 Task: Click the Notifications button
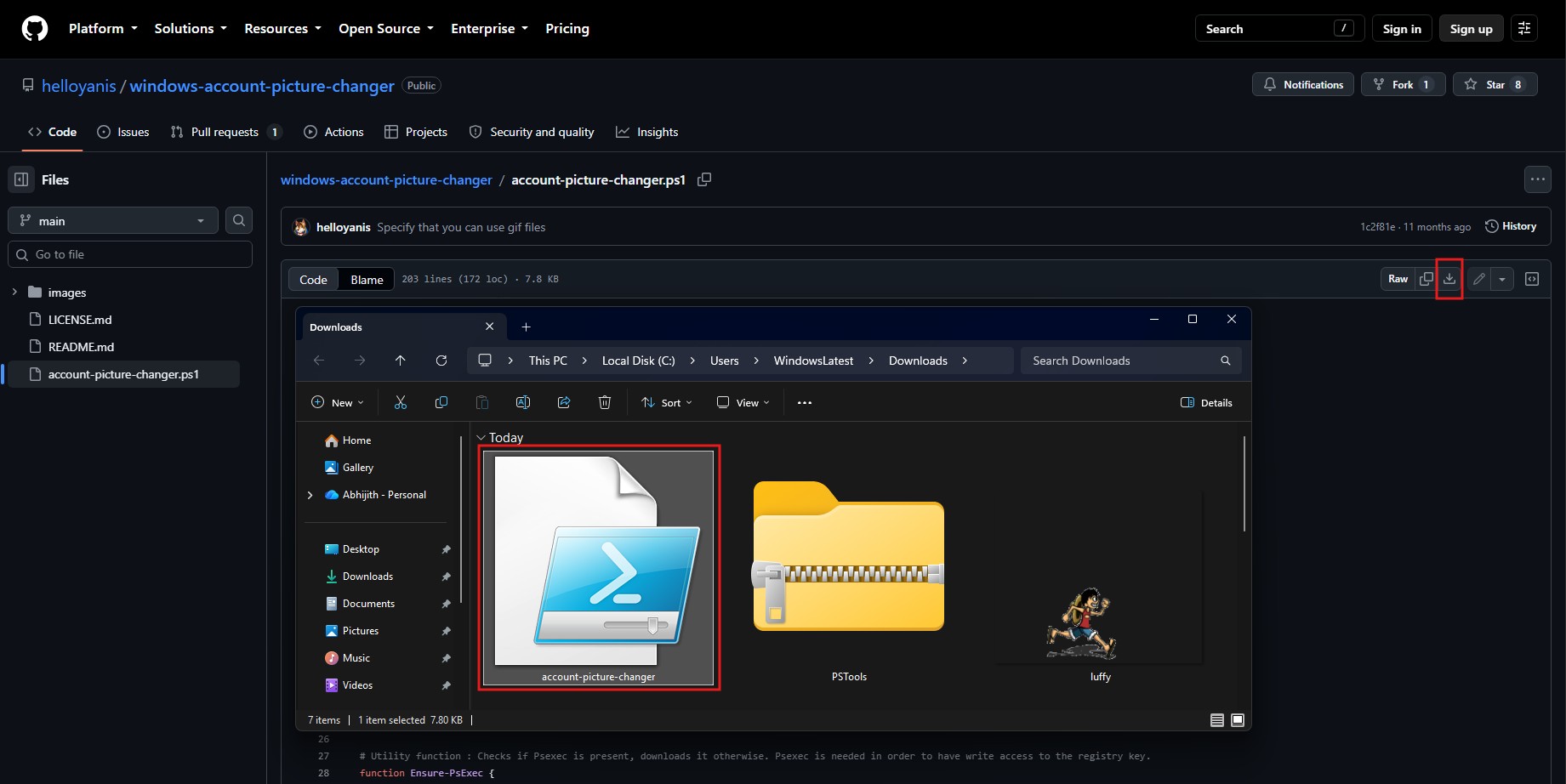(x=1302, y=84)
